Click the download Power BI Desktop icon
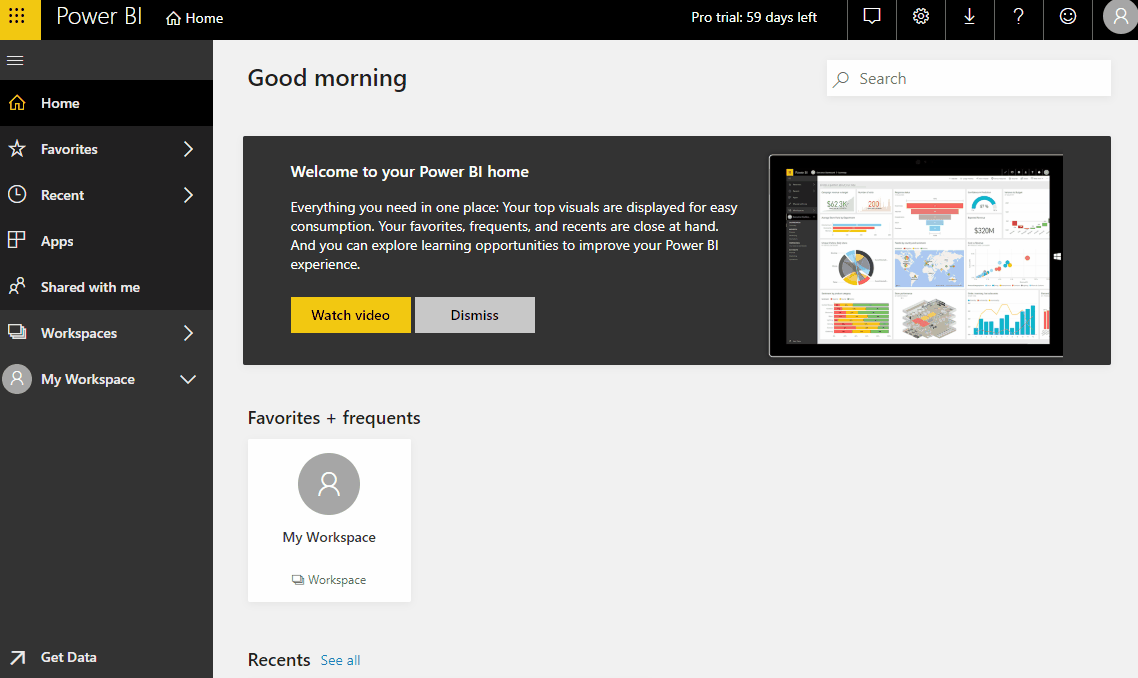This screenshot has height=678, width=1138. pos(969,19)
